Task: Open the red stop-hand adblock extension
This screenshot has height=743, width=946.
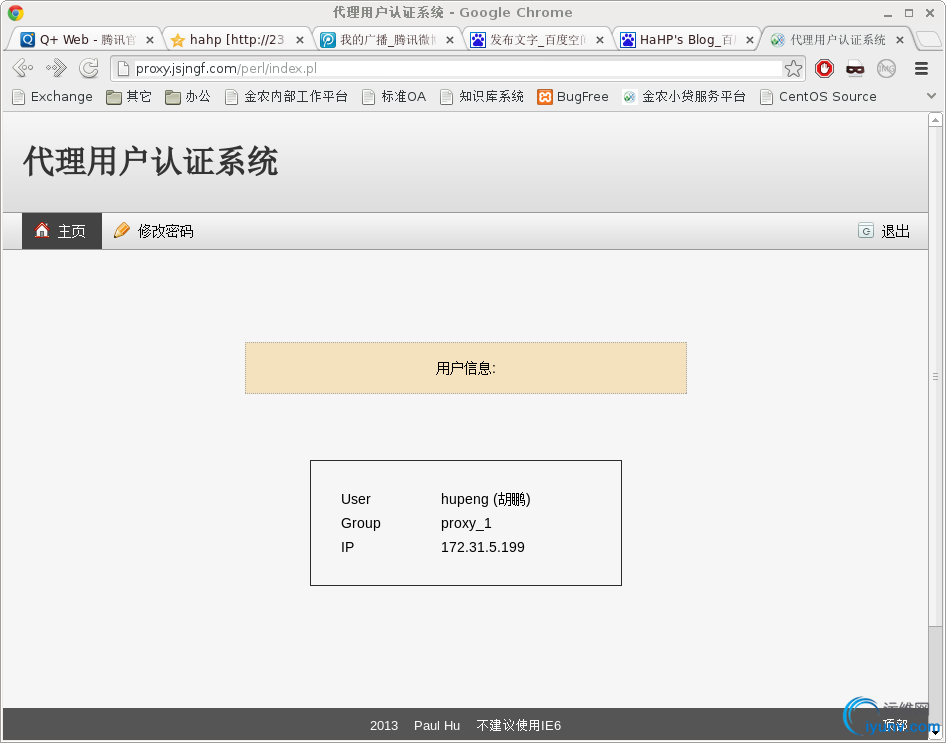Action: [x=824, y=69]
